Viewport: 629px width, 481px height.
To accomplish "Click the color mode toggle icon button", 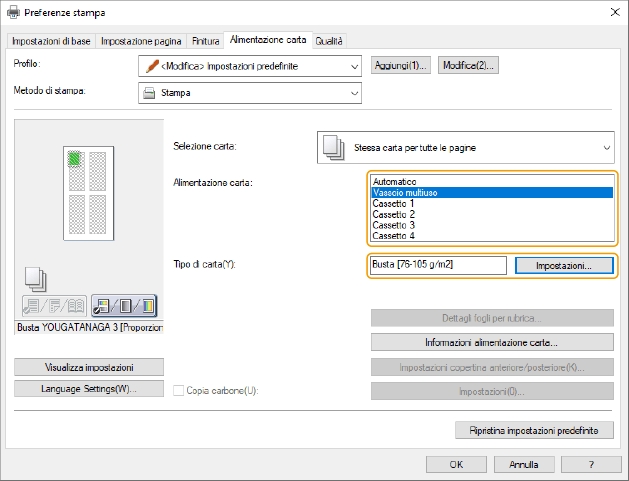I will click(123, 307).
